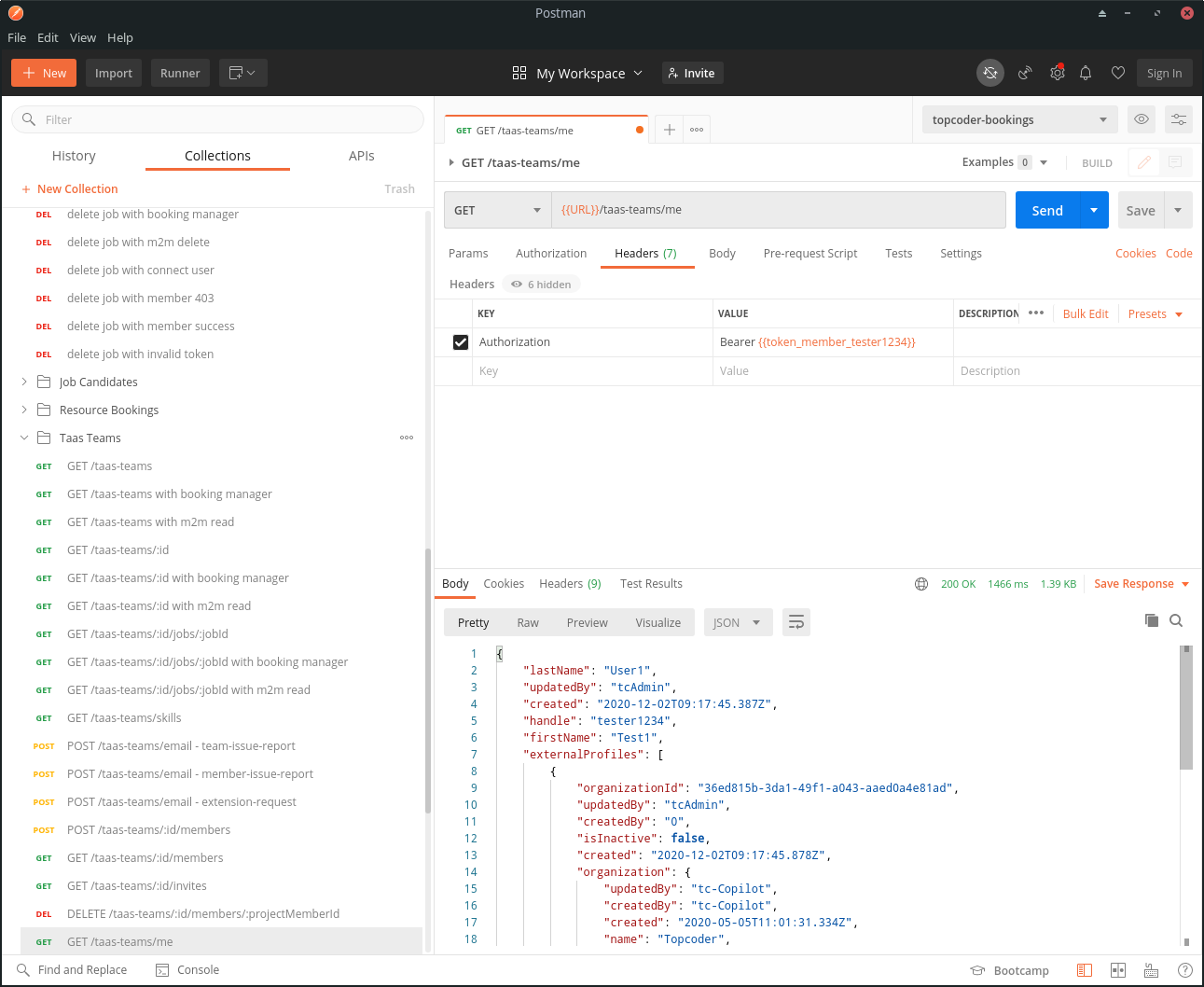
Task: Show the 6 hidden headers
Action: [x=542, y=285]
